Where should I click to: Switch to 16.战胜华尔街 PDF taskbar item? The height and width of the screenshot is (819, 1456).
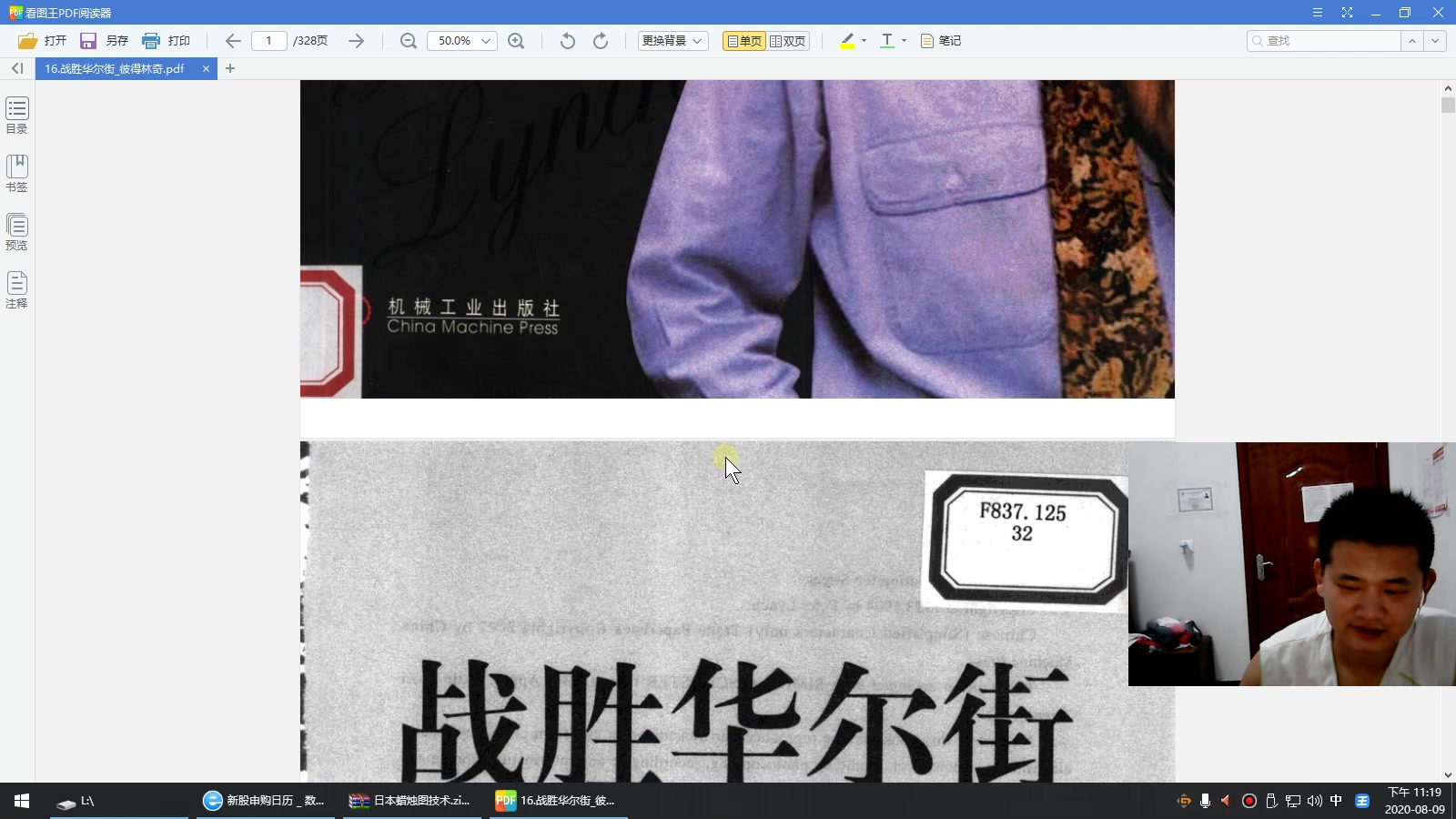pos(558,801)
